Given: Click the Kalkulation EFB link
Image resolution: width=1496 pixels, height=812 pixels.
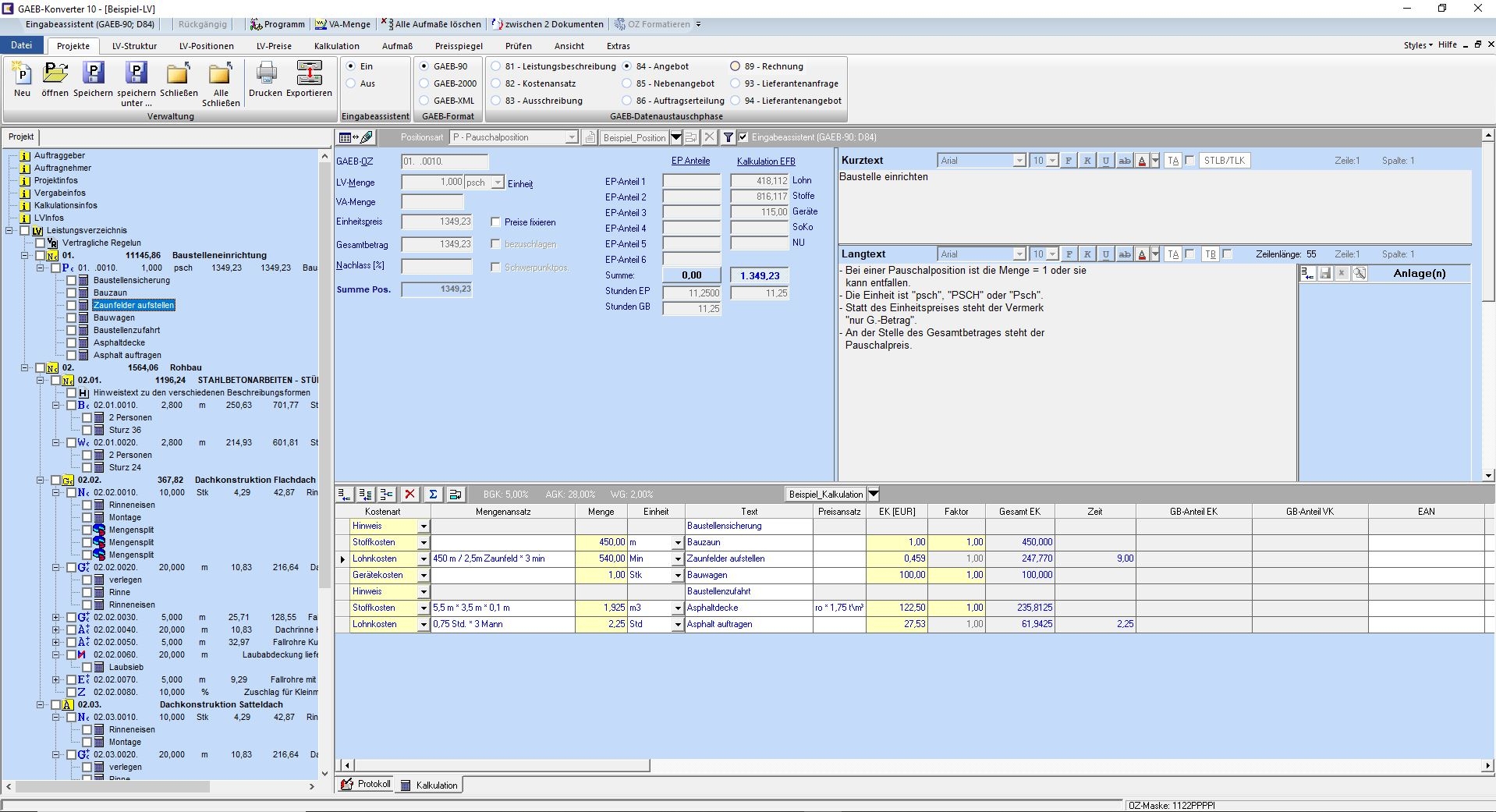Looking at the screenshot, I should click(x=765, y=161).
